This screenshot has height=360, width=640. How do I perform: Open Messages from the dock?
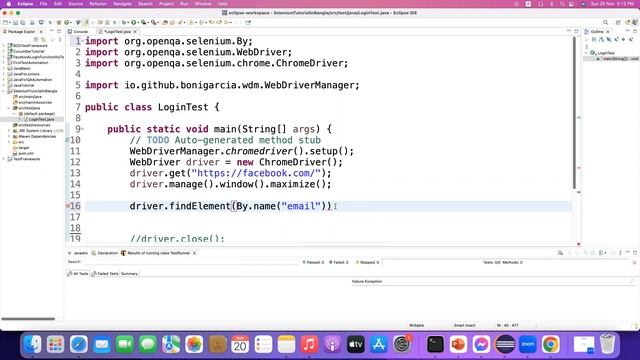(148, 344)
